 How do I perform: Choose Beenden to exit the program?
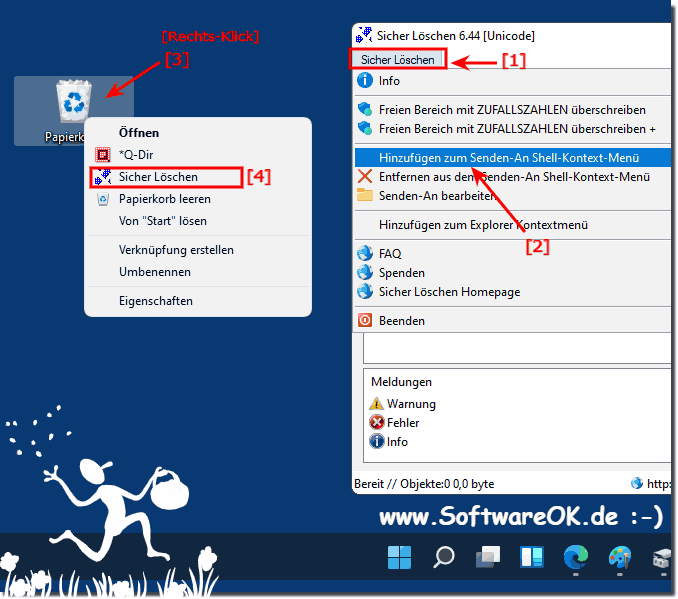coord(513,320)
